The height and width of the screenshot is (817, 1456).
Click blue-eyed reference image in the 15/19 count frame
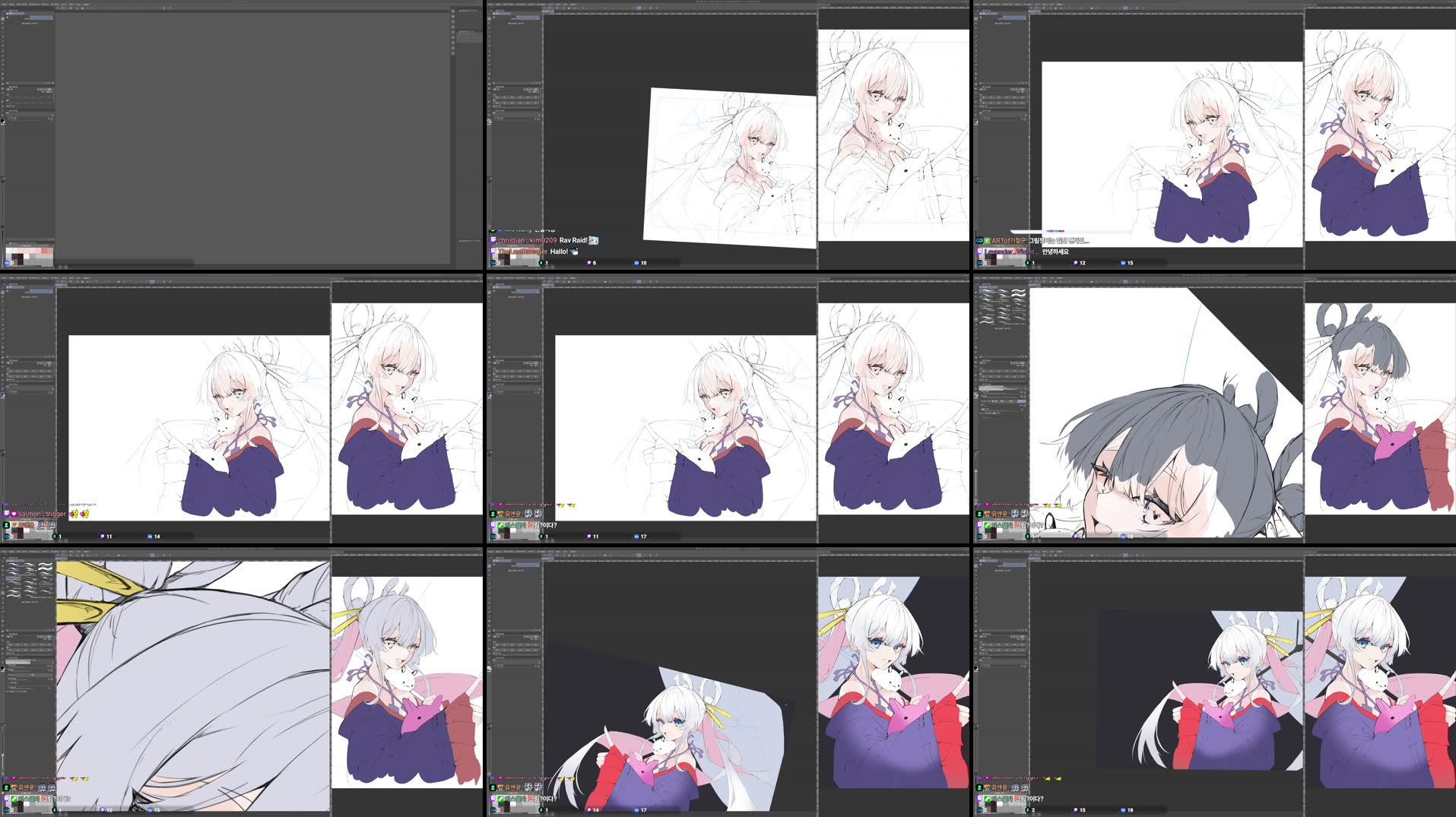pyautogui.click(x=1380, y=682)
